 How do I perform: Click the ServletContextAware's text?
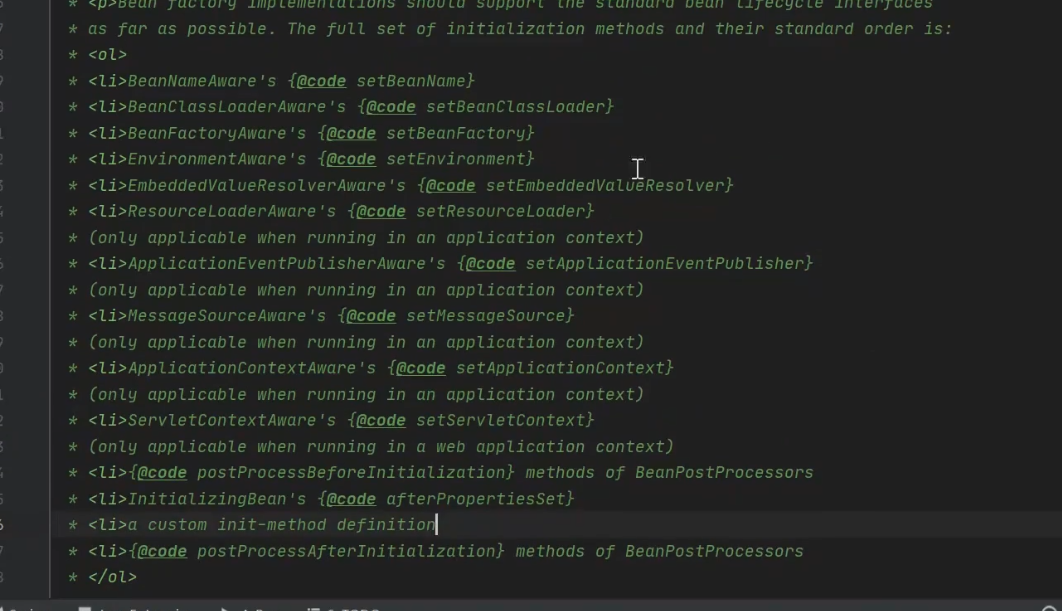tap(232, 420)
